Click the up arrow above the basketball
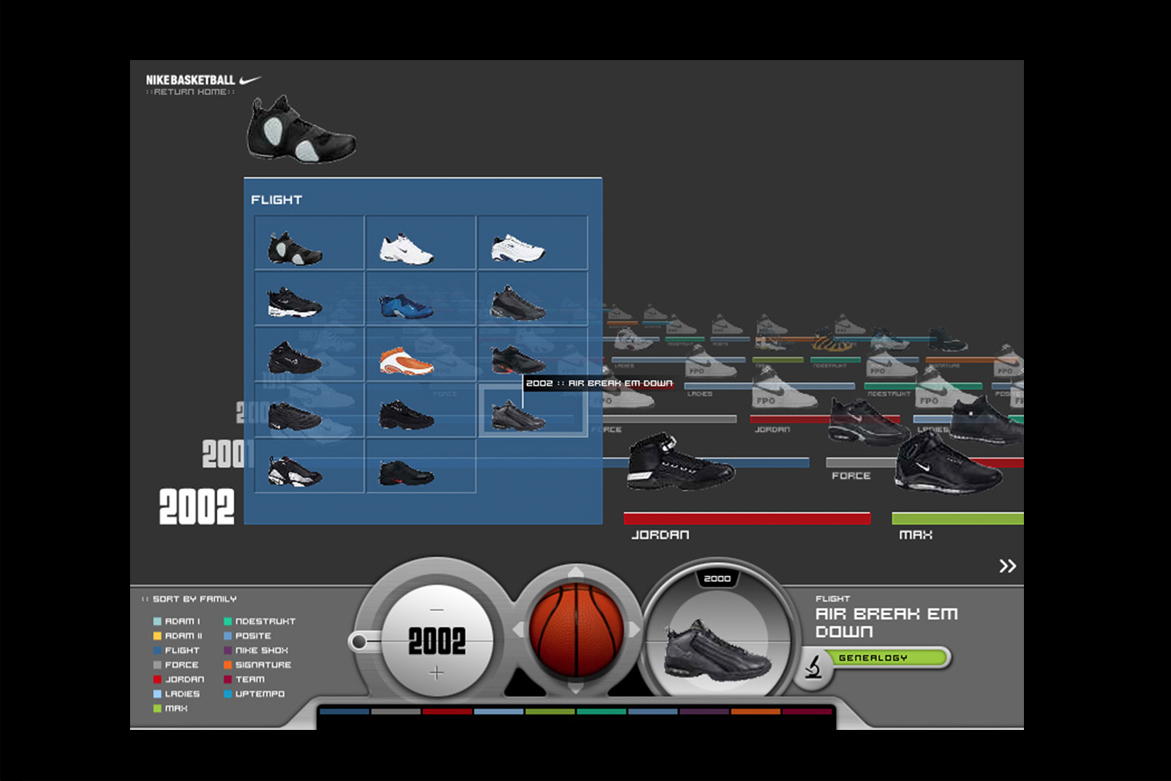Viewport: 1171px width, 781px height. click(x=576, y=572)
